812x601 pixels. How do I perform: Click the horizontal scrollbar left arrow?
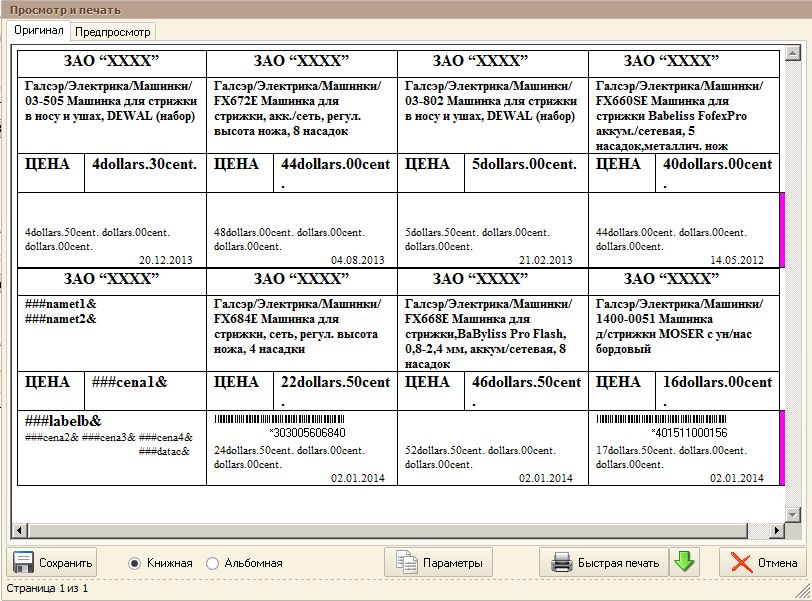[16, 530]
